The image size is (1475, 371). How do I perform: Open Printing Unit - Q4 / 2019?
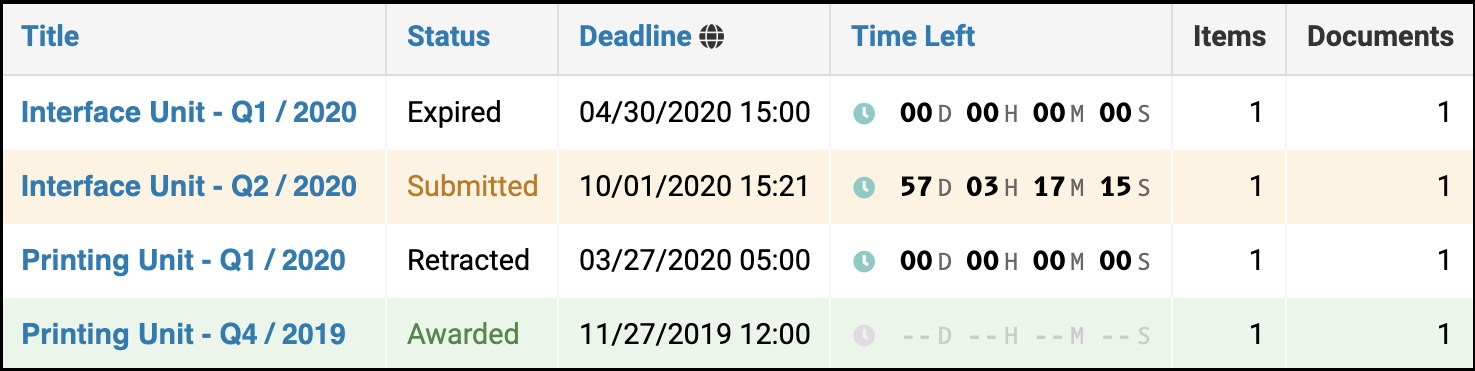coord(184,334)
